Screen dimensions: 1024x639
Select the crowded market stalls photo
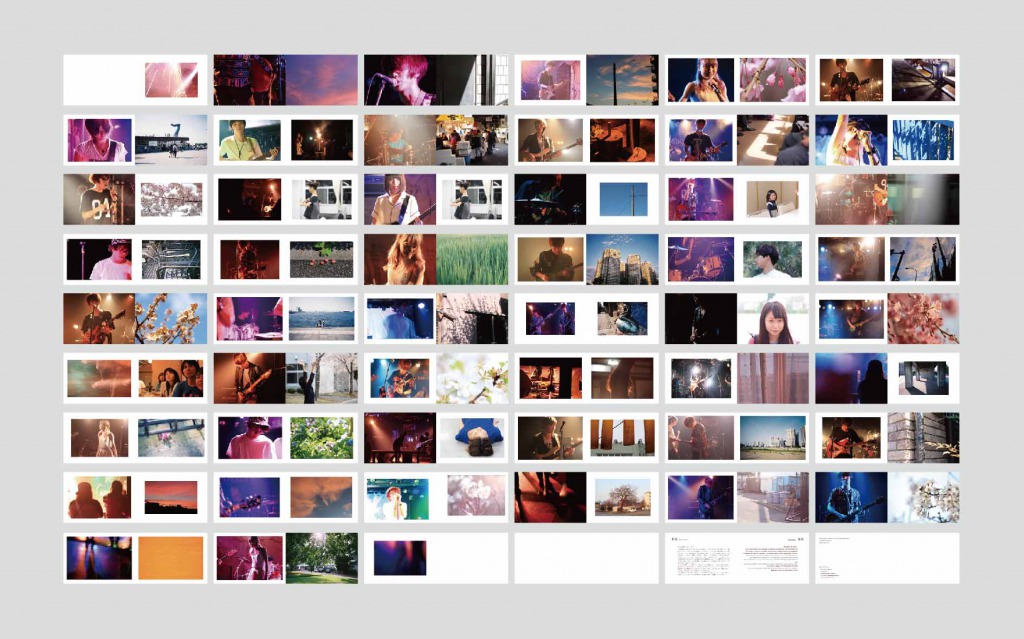(x=472, y=140)
